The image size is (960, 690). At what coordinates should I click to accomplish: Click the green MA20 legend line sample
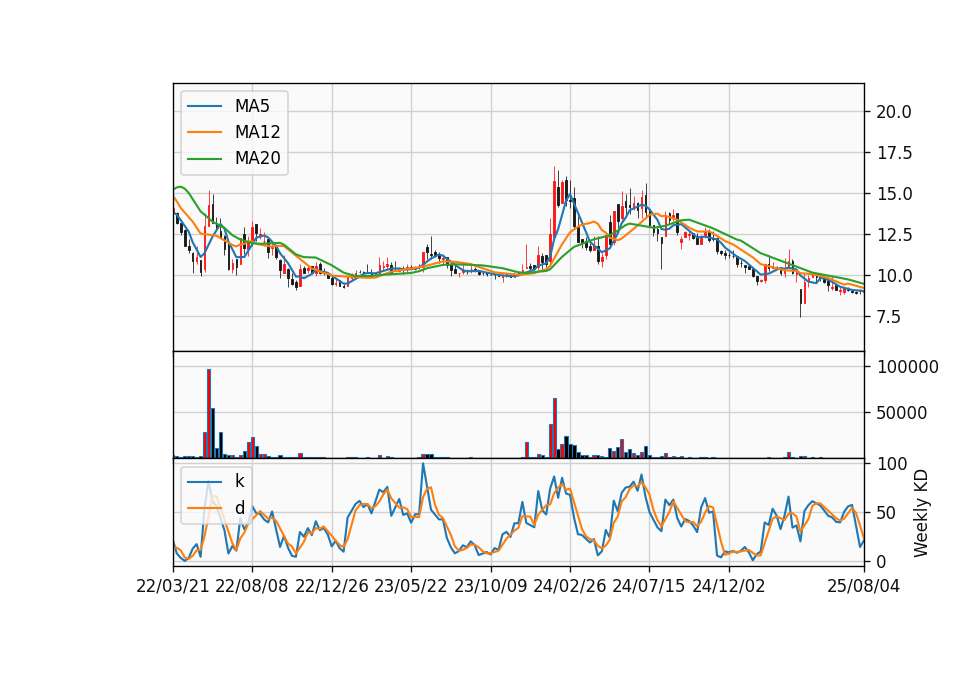tap(204, 159)
